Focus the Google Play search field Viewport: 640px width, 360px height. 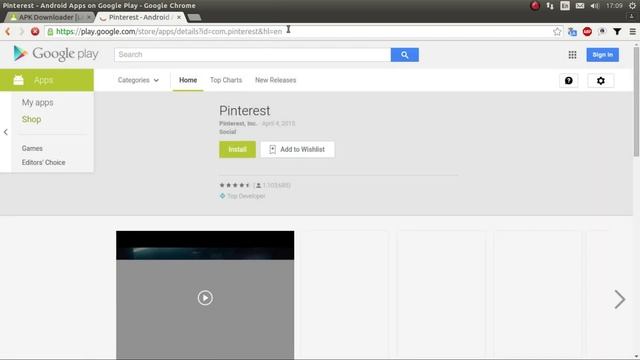pos(252,55)
